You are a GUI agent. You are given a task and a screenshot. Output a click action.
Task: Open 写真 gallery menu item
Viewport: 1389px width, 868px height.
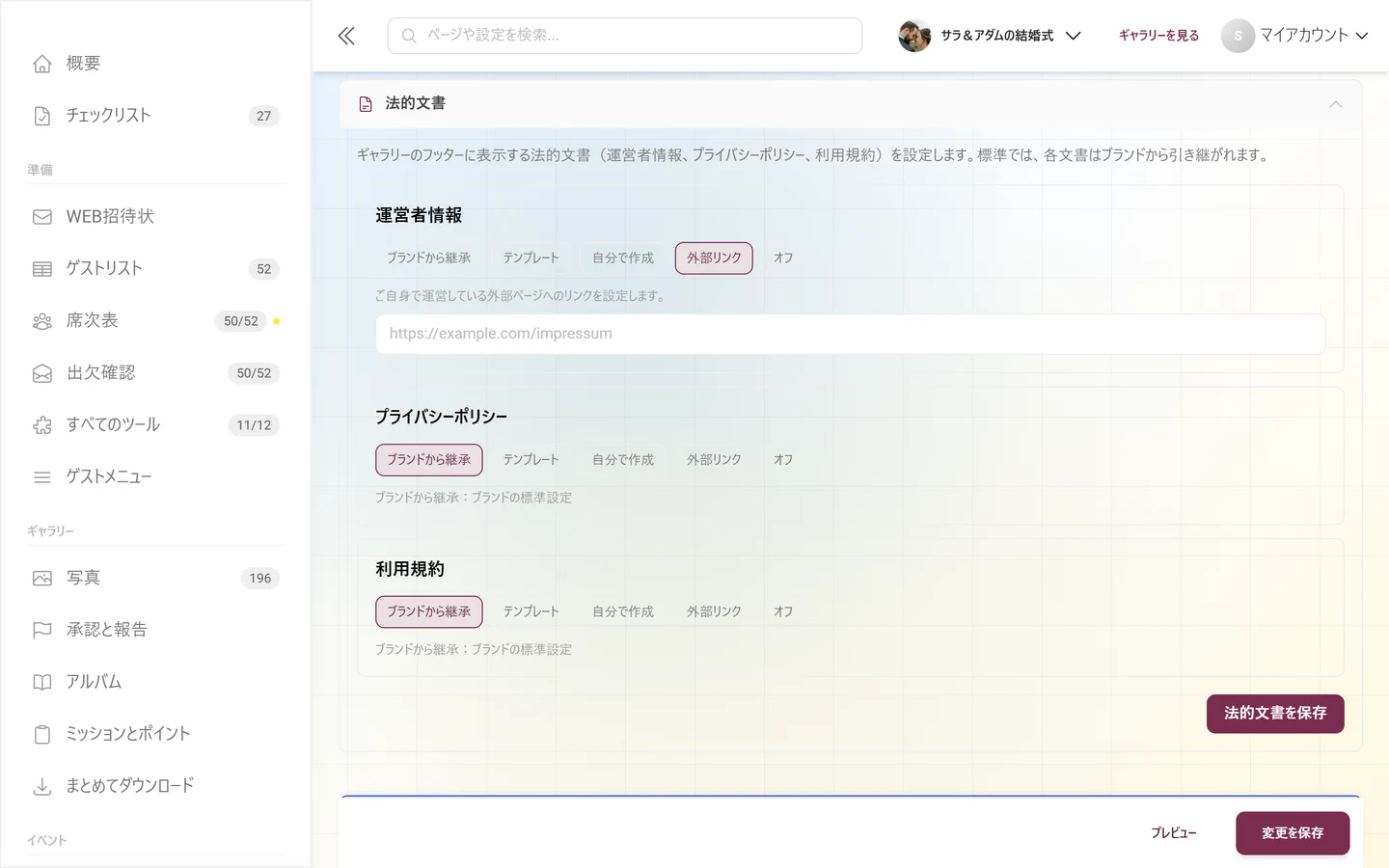(155, 579)
